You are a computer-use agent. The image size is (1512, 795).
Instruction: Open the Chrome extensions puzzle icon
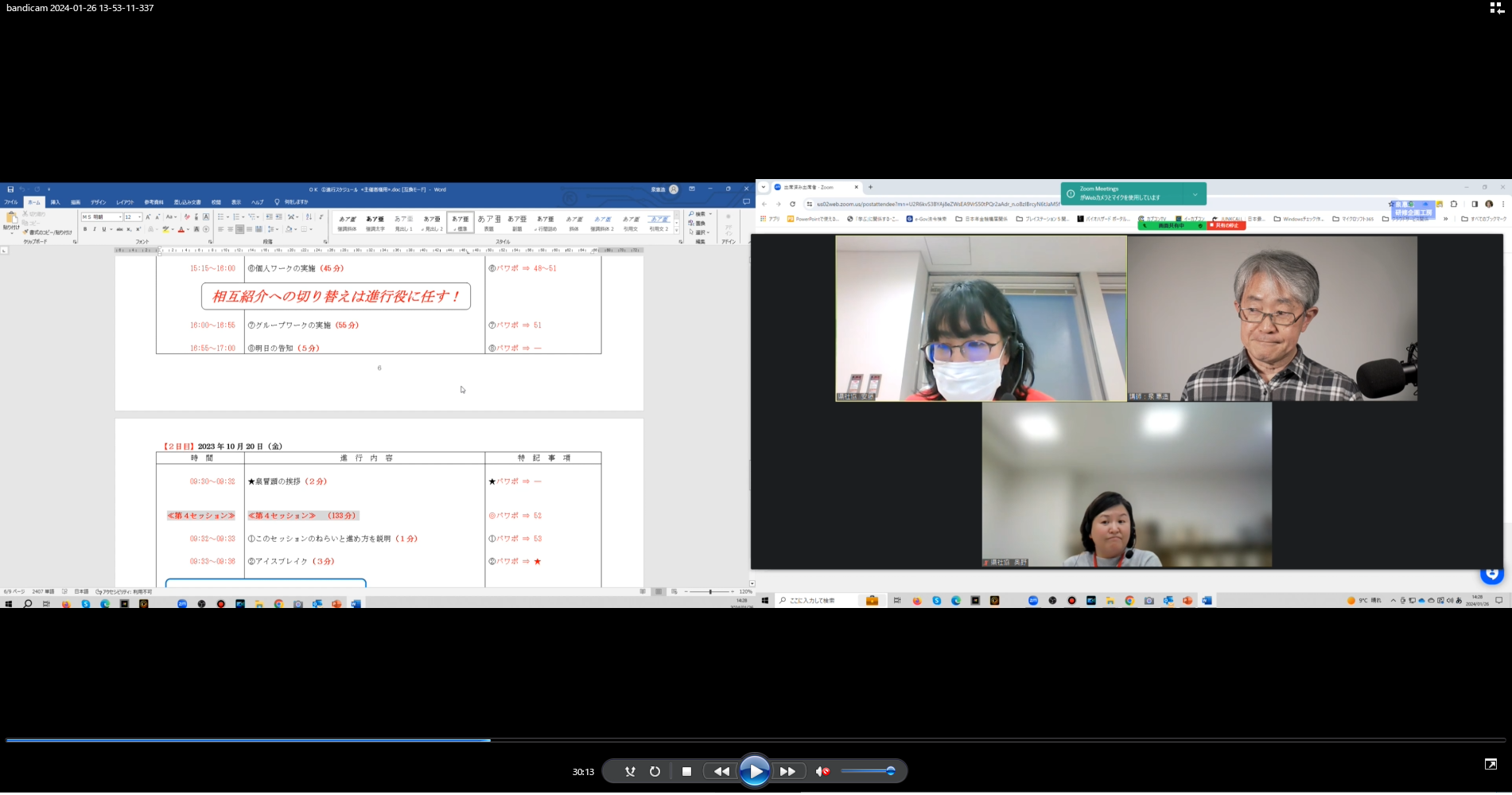(1454, 205)
